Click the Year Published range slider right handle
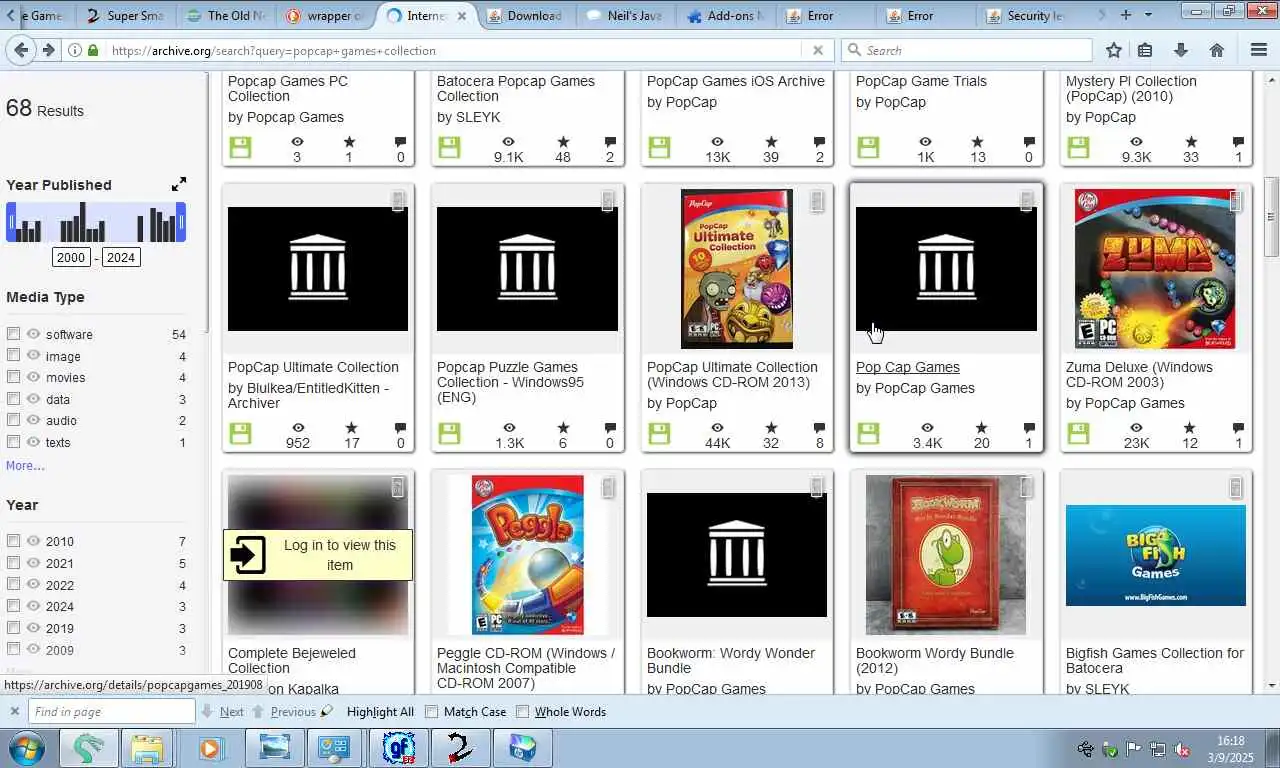The image size is (1280, 768). click(182, 222)
